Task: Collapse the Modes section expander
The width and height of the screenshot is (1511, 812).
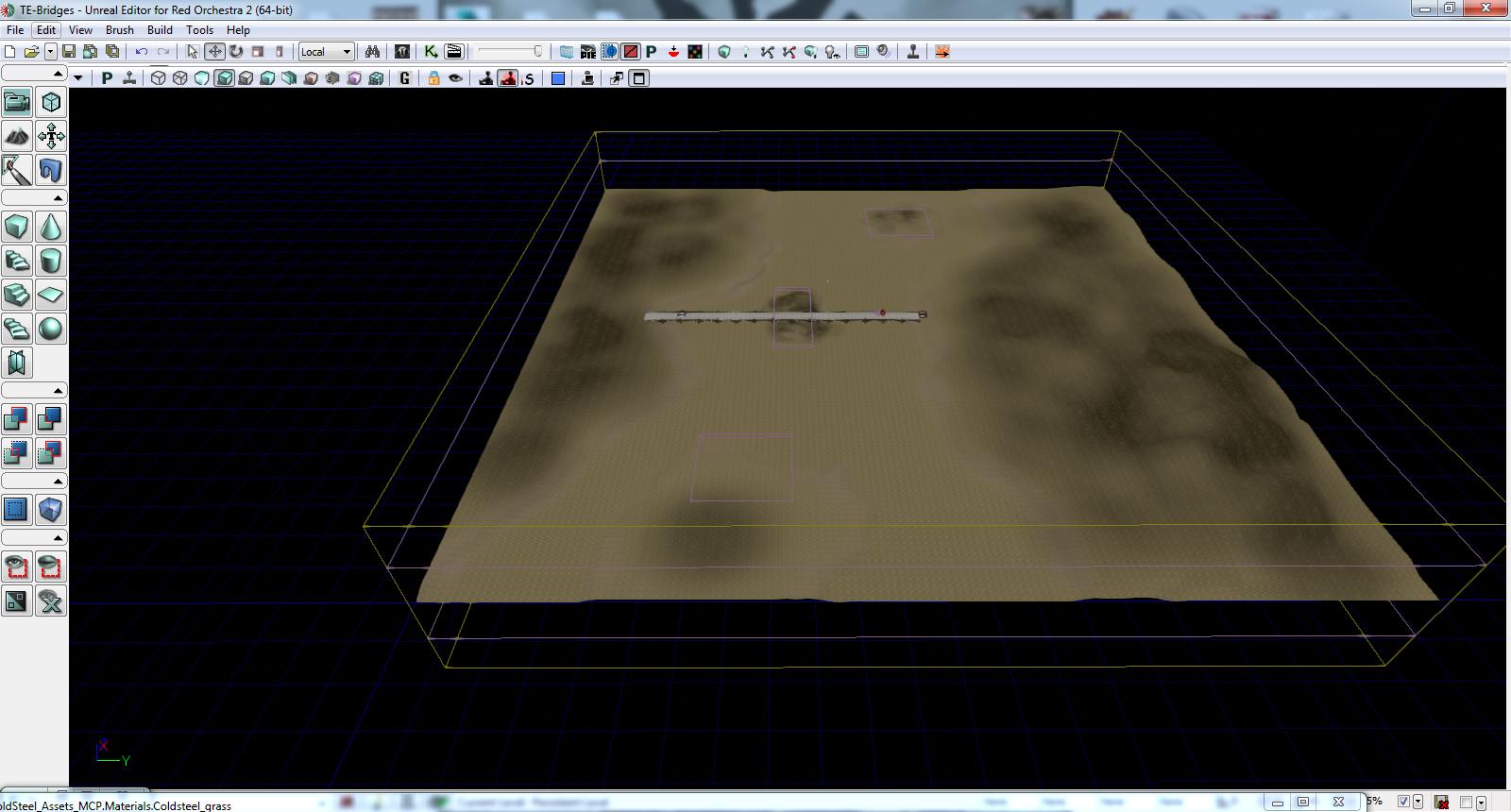Action: (x=58, y=74)
